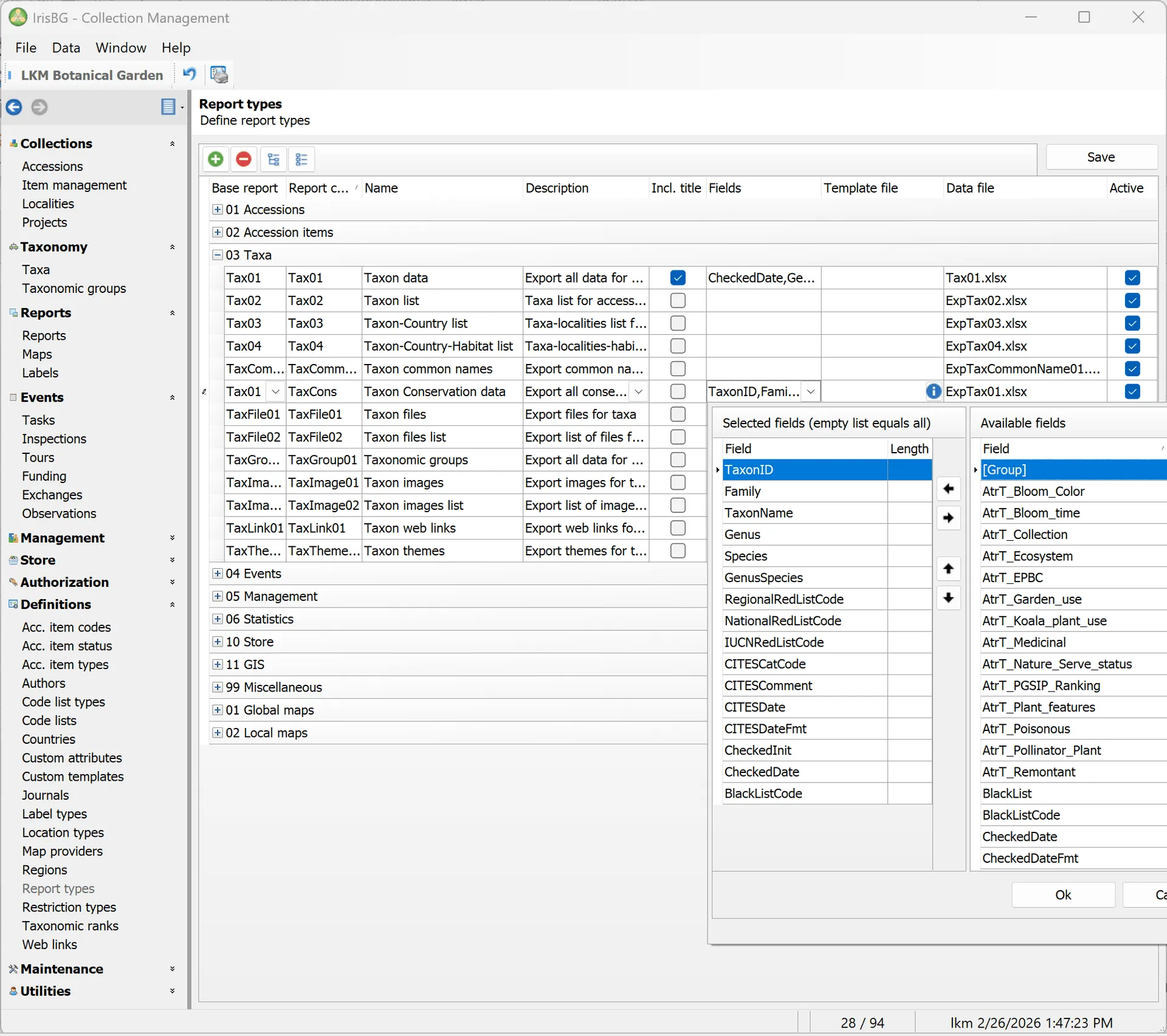The width and height of the screenshot is (1167, 1036).
Task: Toggle Active checkbox for ExpTax03.xlsx row
Action: [1132, 323]
